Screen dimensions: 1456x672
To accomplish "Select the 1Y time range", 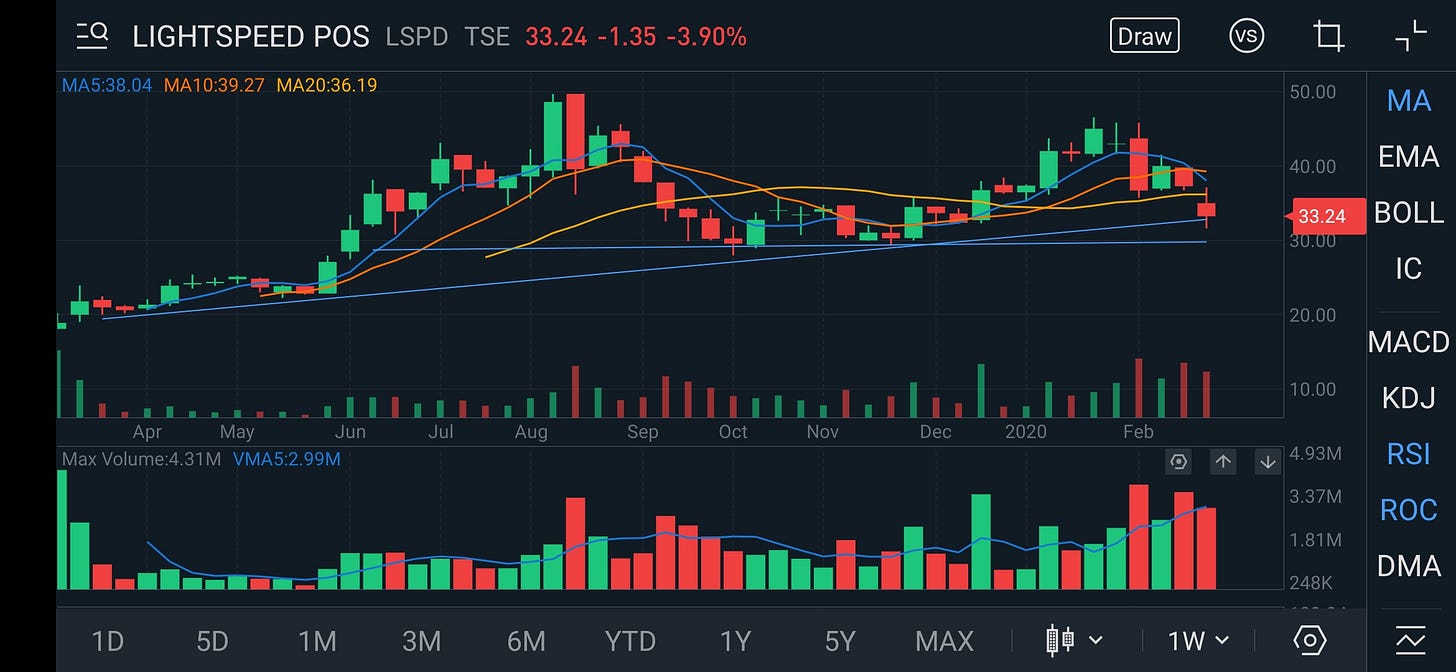I will 735,640.
